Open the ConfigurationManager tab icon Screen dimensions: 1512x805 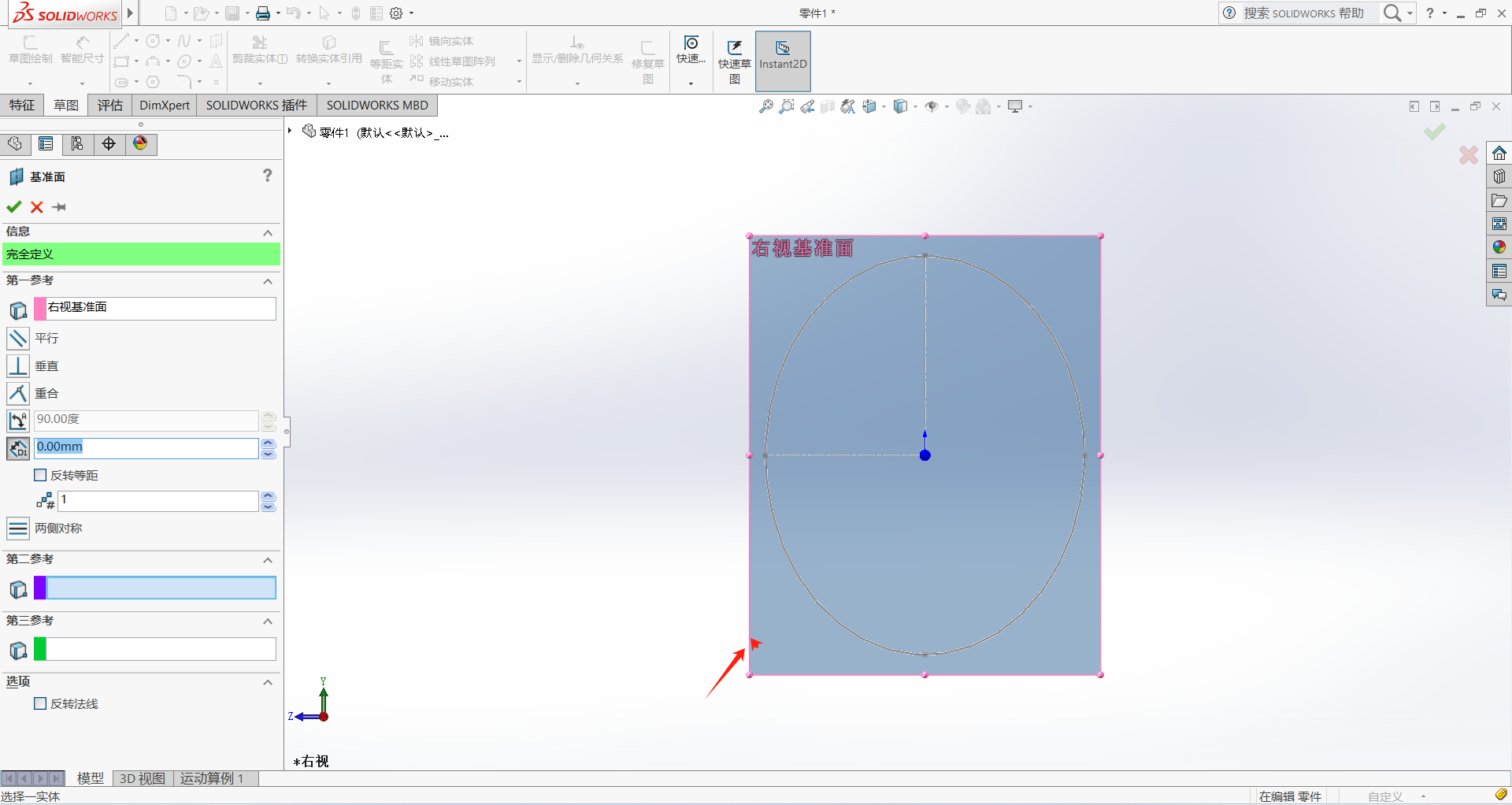(77, 143)
